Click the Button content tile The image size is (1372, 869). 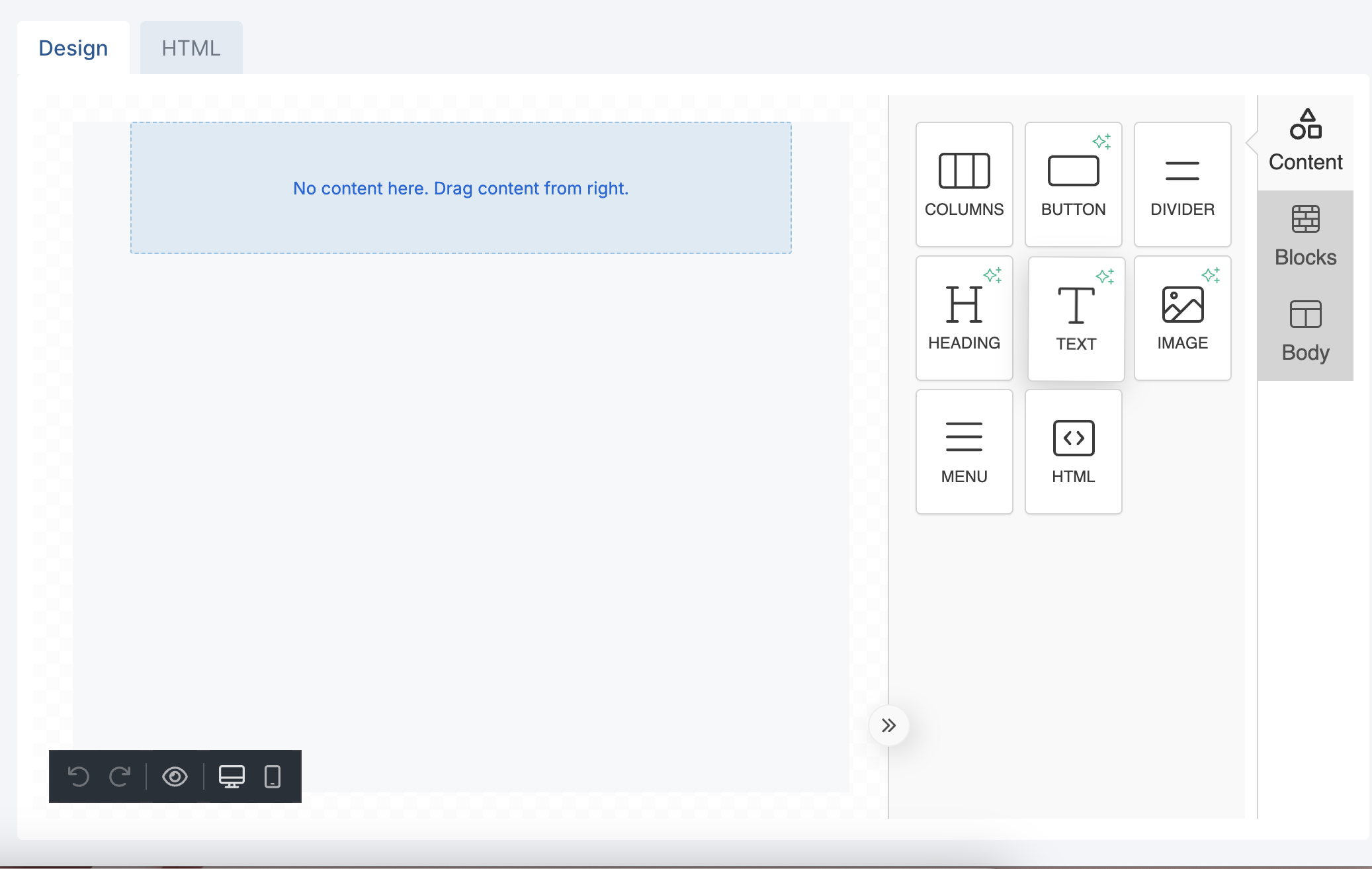(1073, 184)
